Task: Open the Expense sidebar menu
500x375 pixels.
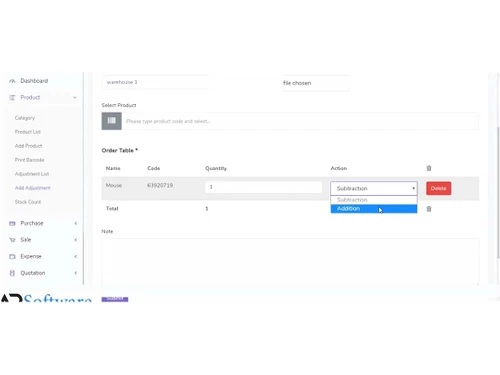Action: [x=31, y=256]
